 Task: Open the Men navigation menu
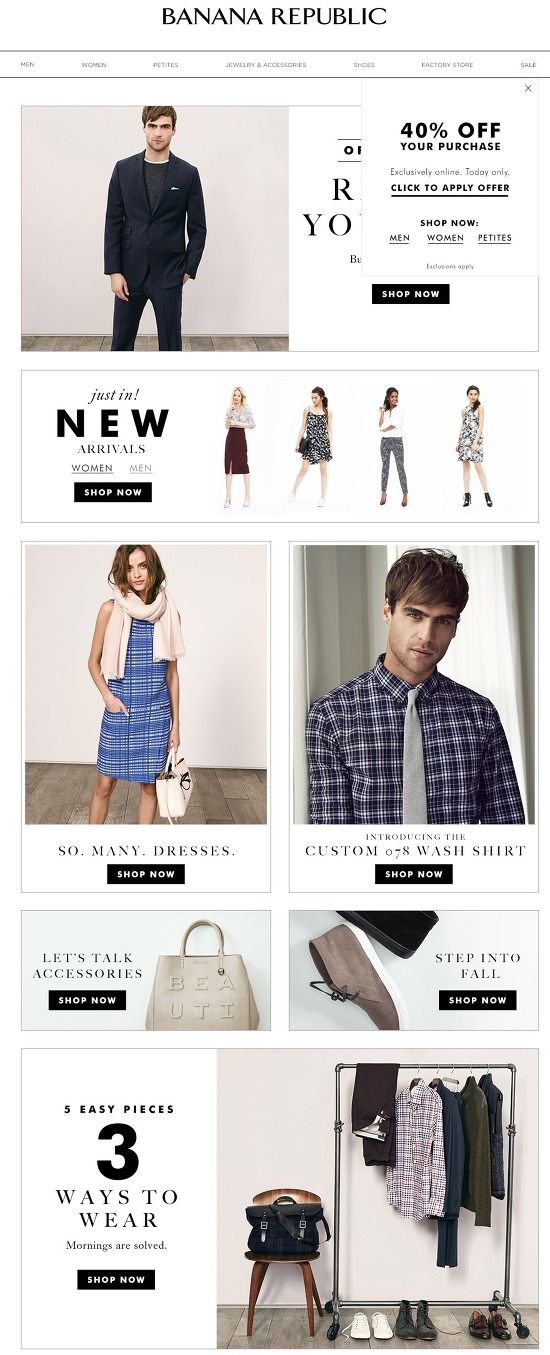pos(27,65)
